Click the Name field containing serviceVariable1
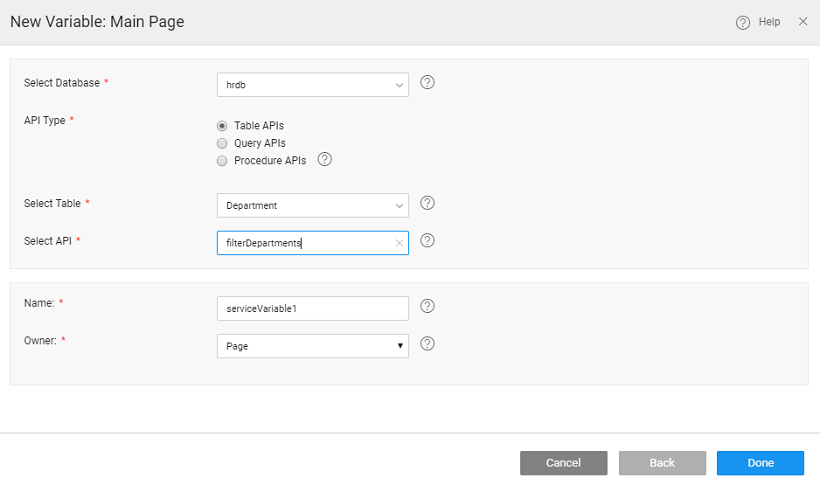820x492 pixels. pyautogui.click(x=312, y=308)
